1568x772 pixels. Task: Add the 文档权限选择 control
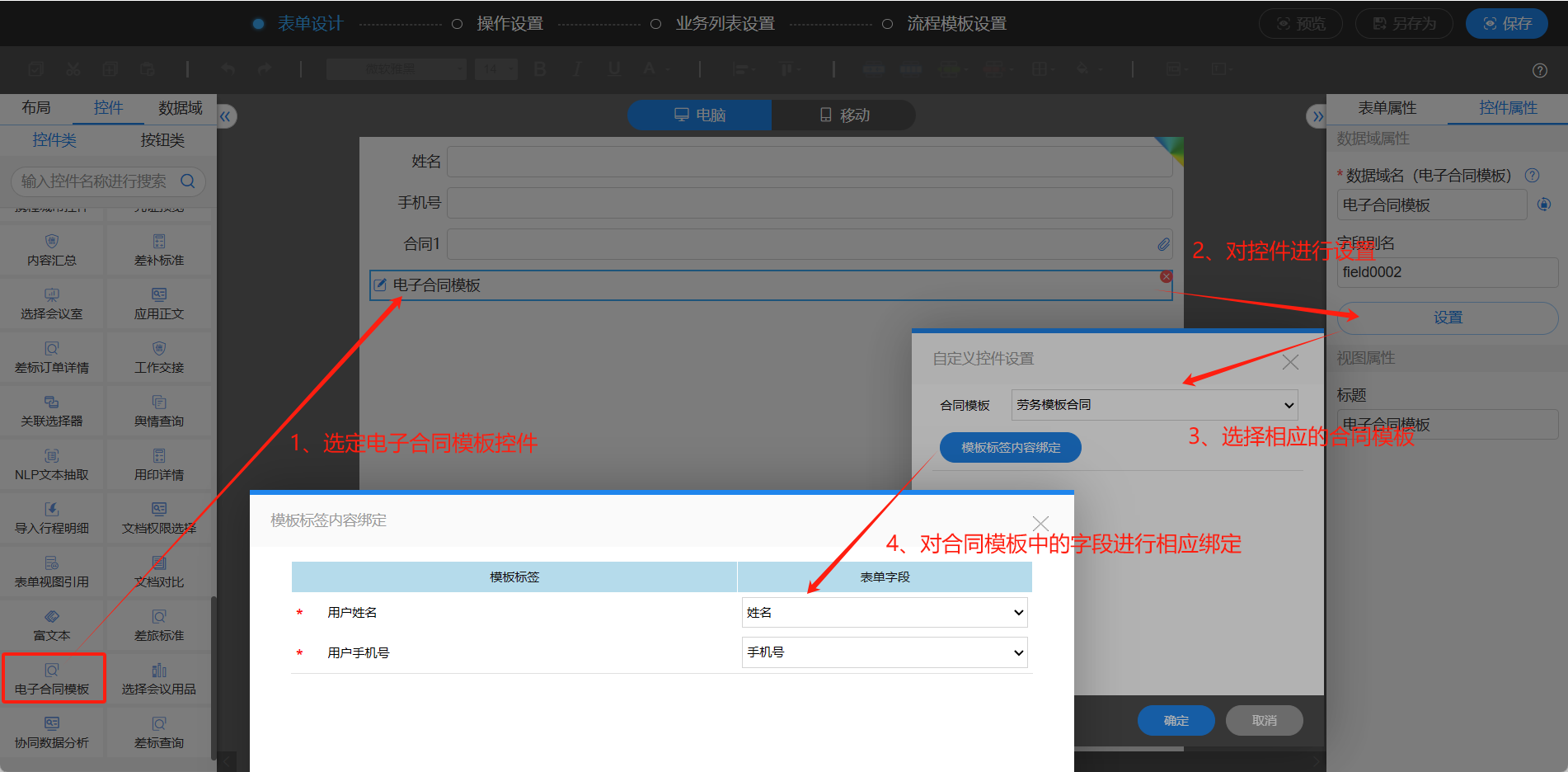(x=159, y=519)
